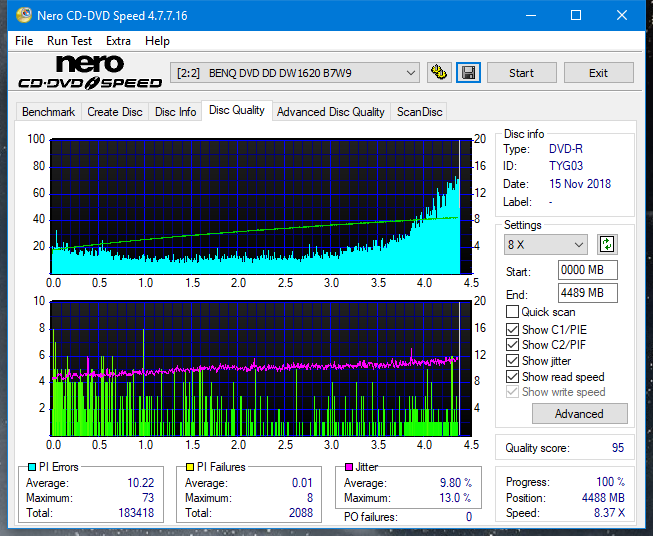Minimize the Nero CD-DVD Speed window
653x536 pixels.
[x=531, y=15]
